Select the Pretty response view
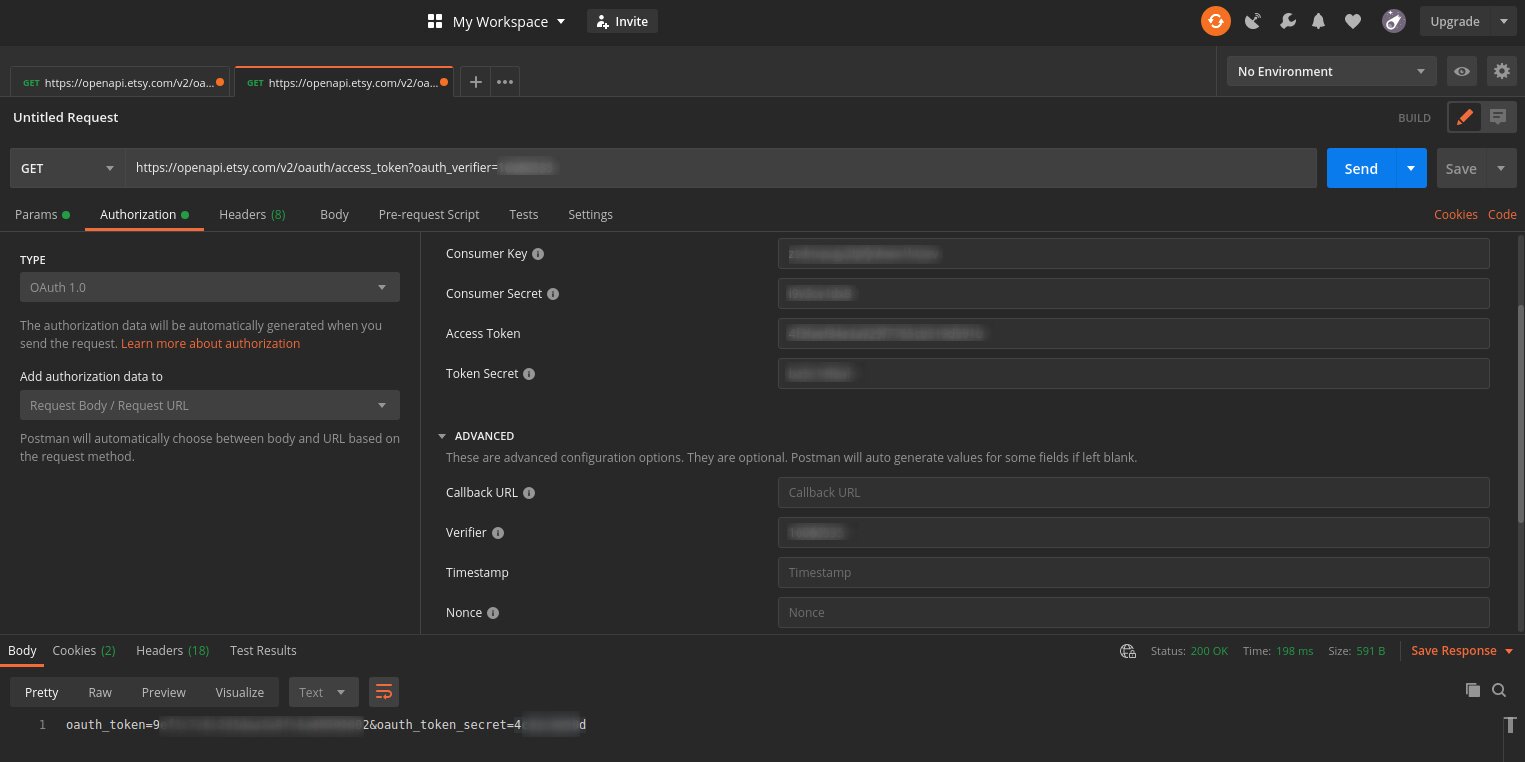 [x=42, y=692]
